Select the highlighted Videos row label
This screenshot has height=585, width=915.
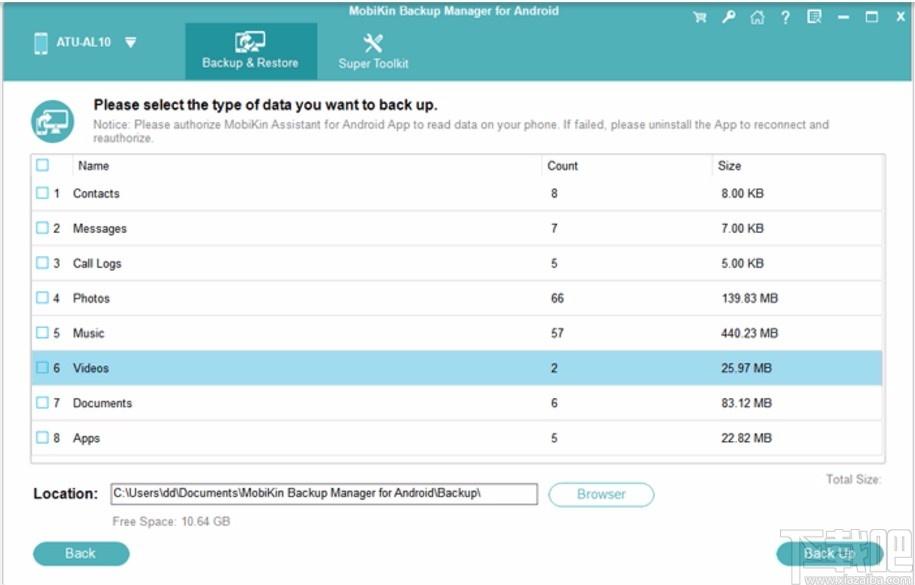click(91, 368)
